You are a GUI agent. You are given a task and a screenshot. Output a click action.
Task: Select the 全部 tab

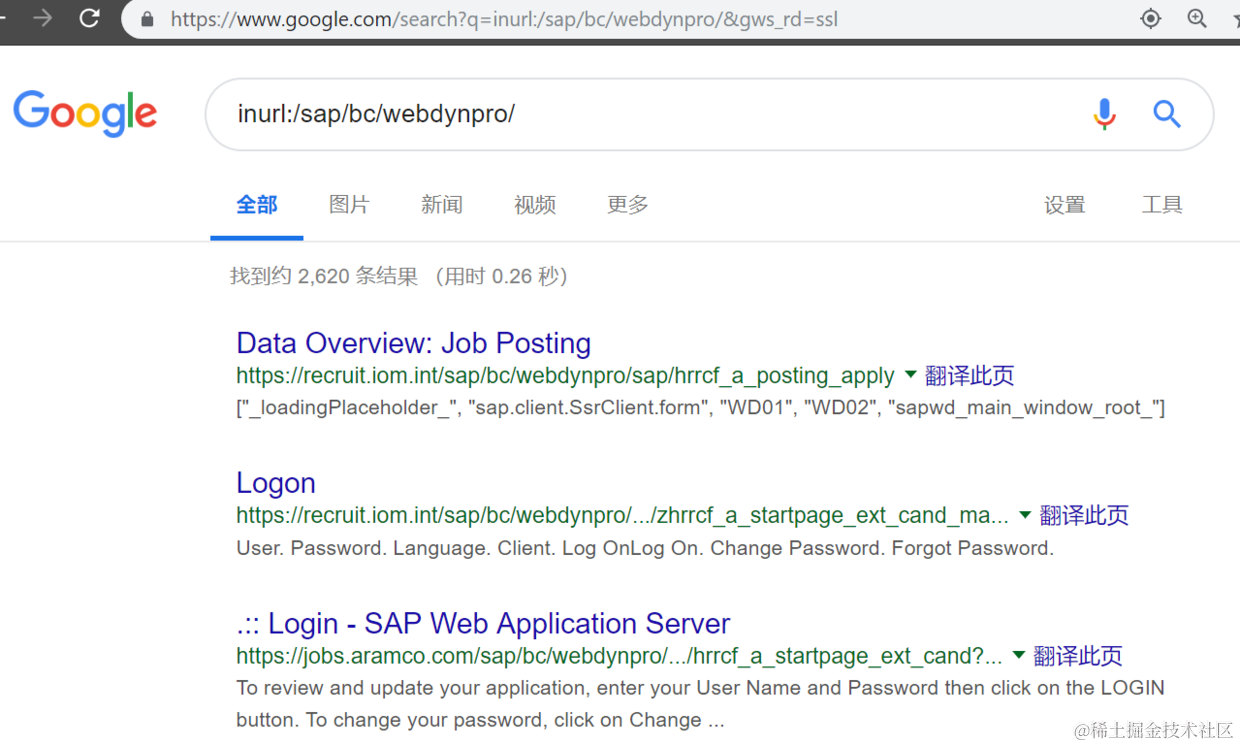(257, 205)
